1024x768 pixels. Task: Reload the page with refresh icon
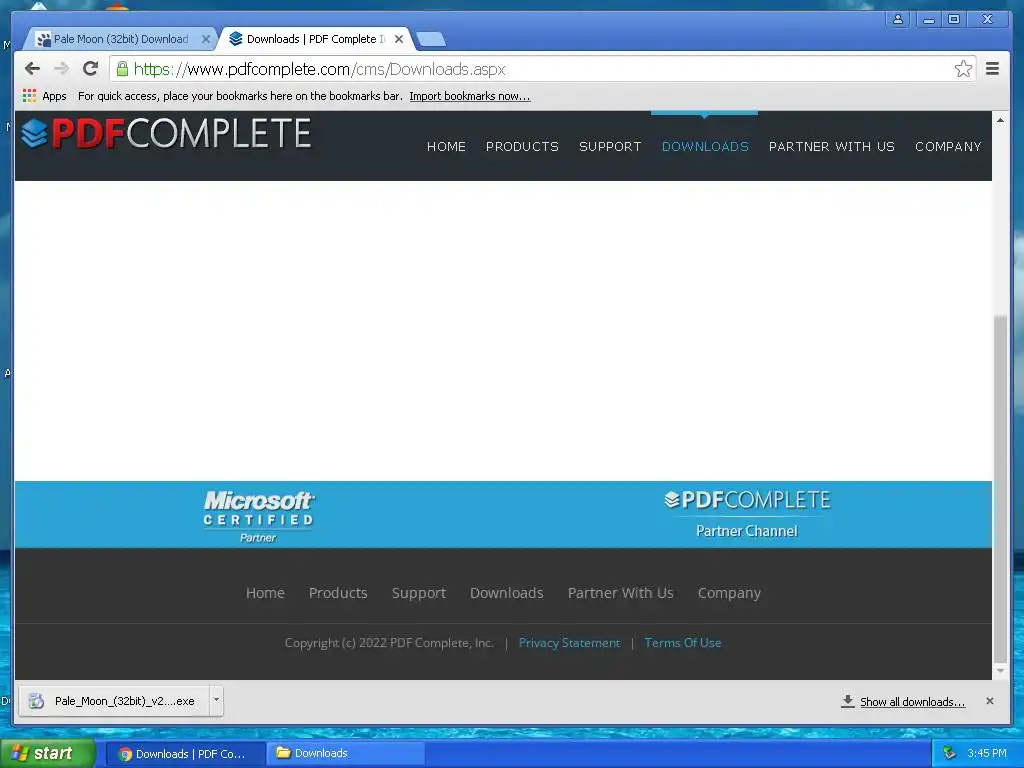pos(90,69)
